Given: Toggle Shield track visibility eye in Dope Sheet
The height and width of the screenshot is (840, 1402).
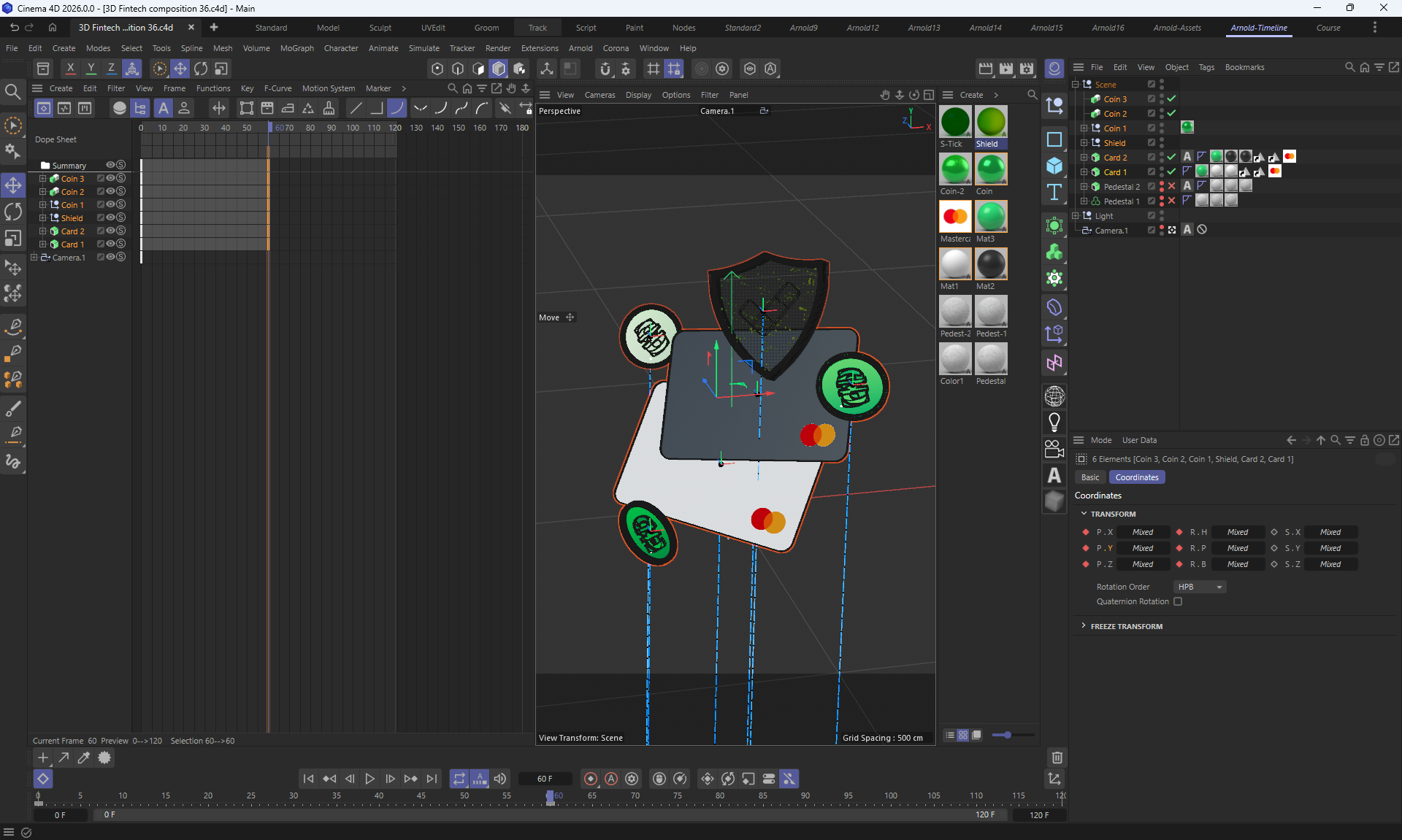Looking at the screenshot, I should [x=110, y=217].
